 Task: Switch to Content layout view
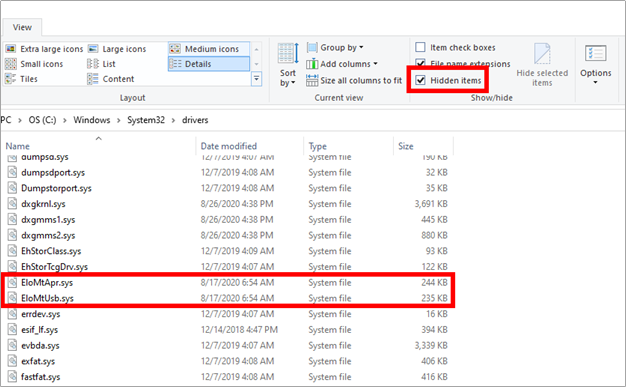point(111,79)
